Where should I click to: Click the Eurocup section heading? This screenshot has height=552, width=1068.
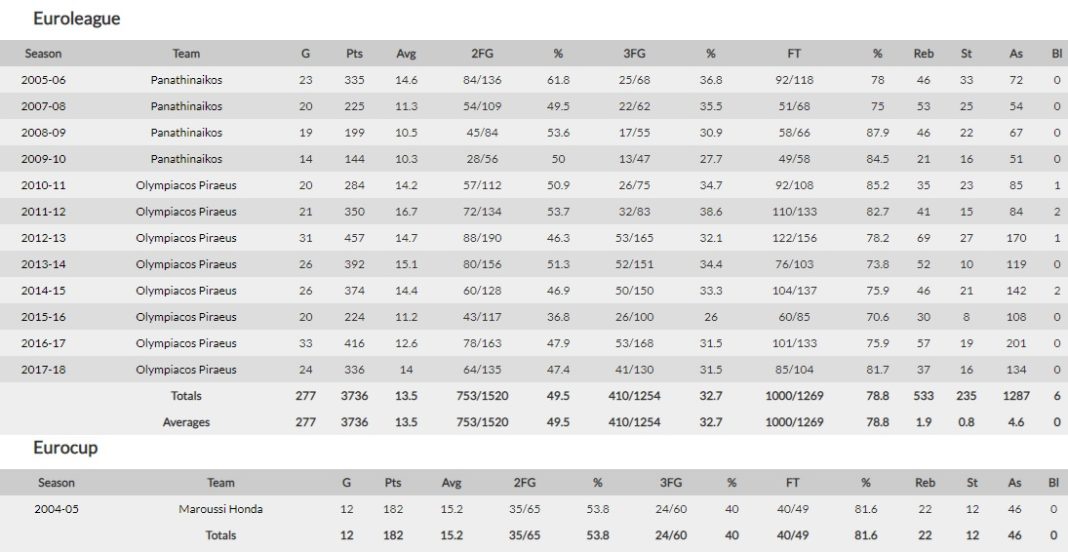click(65, 448)
